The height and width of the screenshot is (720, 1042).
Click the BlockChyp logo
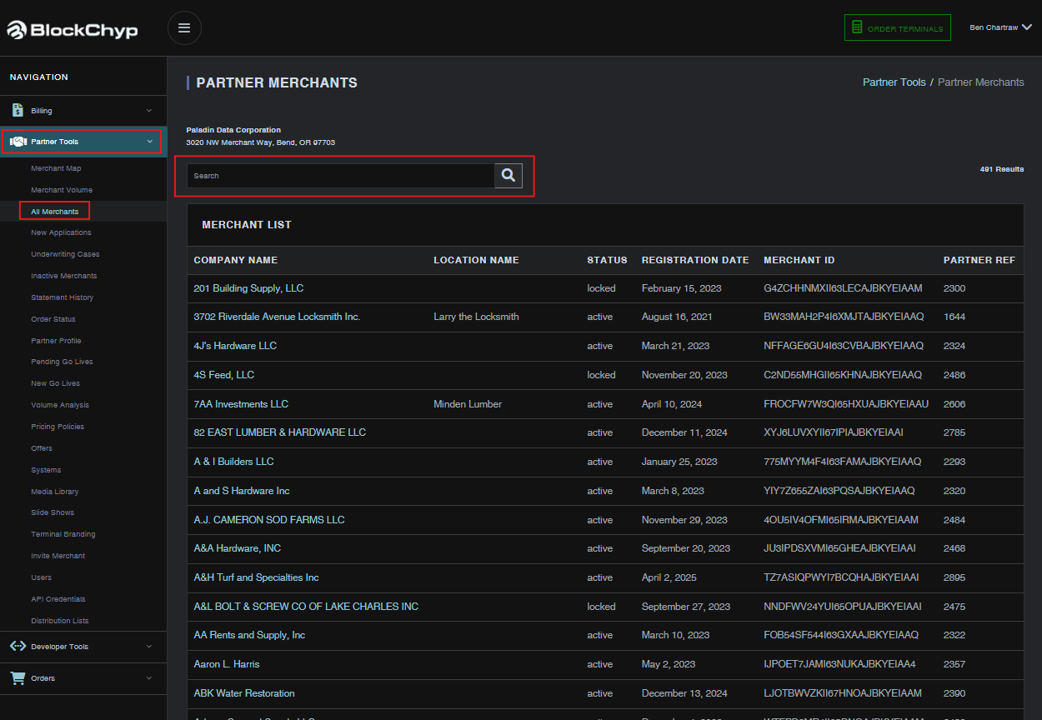pyautogui.click(x=72, y=30)
